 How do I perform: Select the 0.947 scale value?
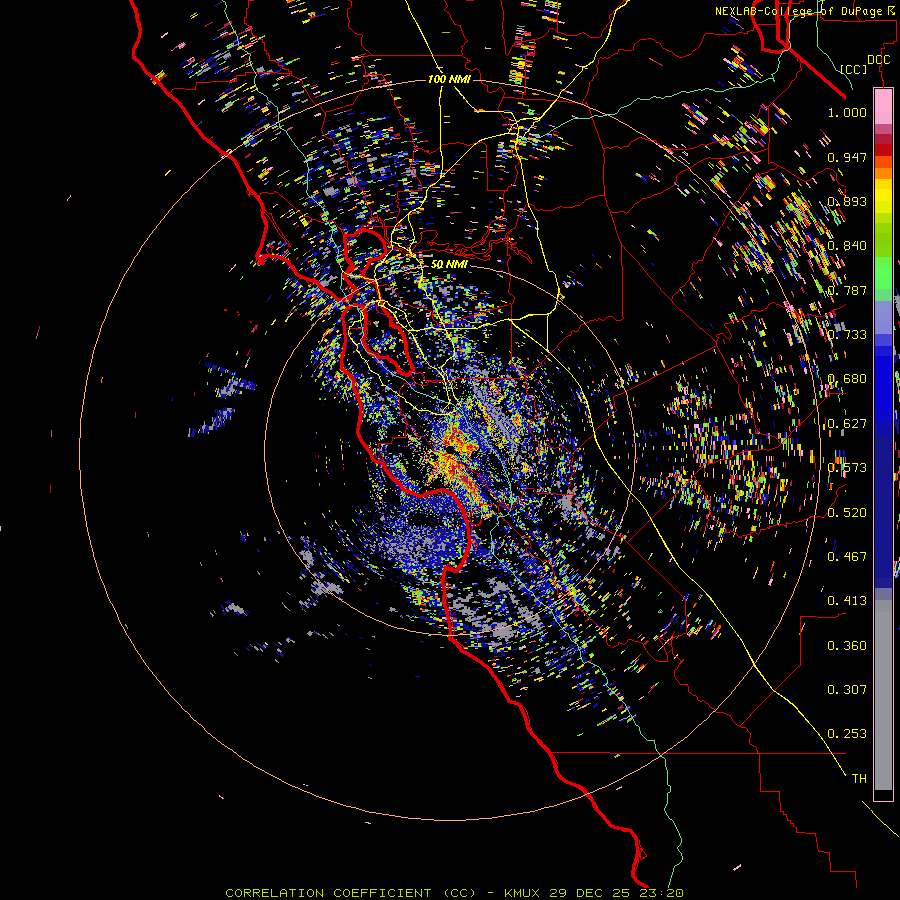pyautogui.click(x=847, y=157)
